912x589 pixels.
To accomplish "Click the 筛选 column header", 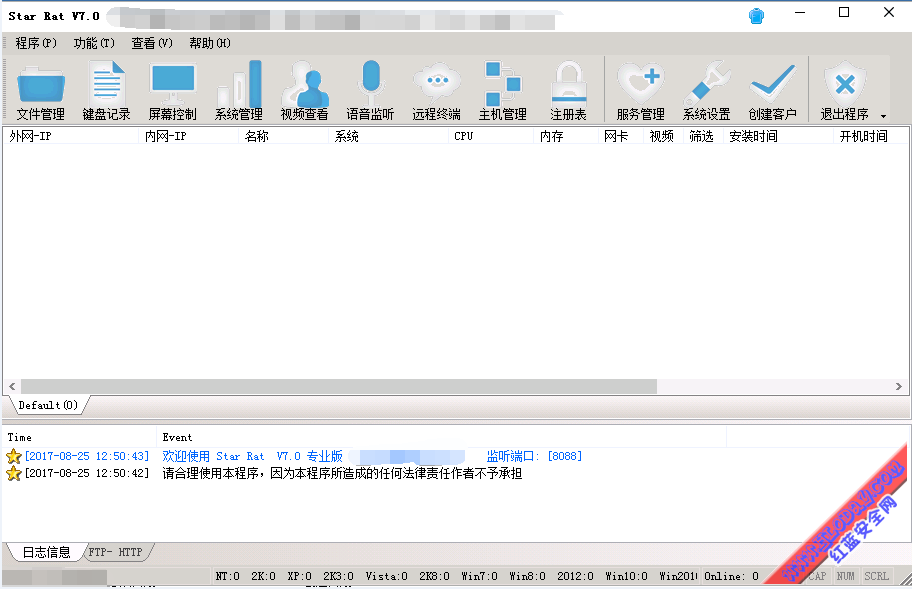I will click(x=704, y=136).
